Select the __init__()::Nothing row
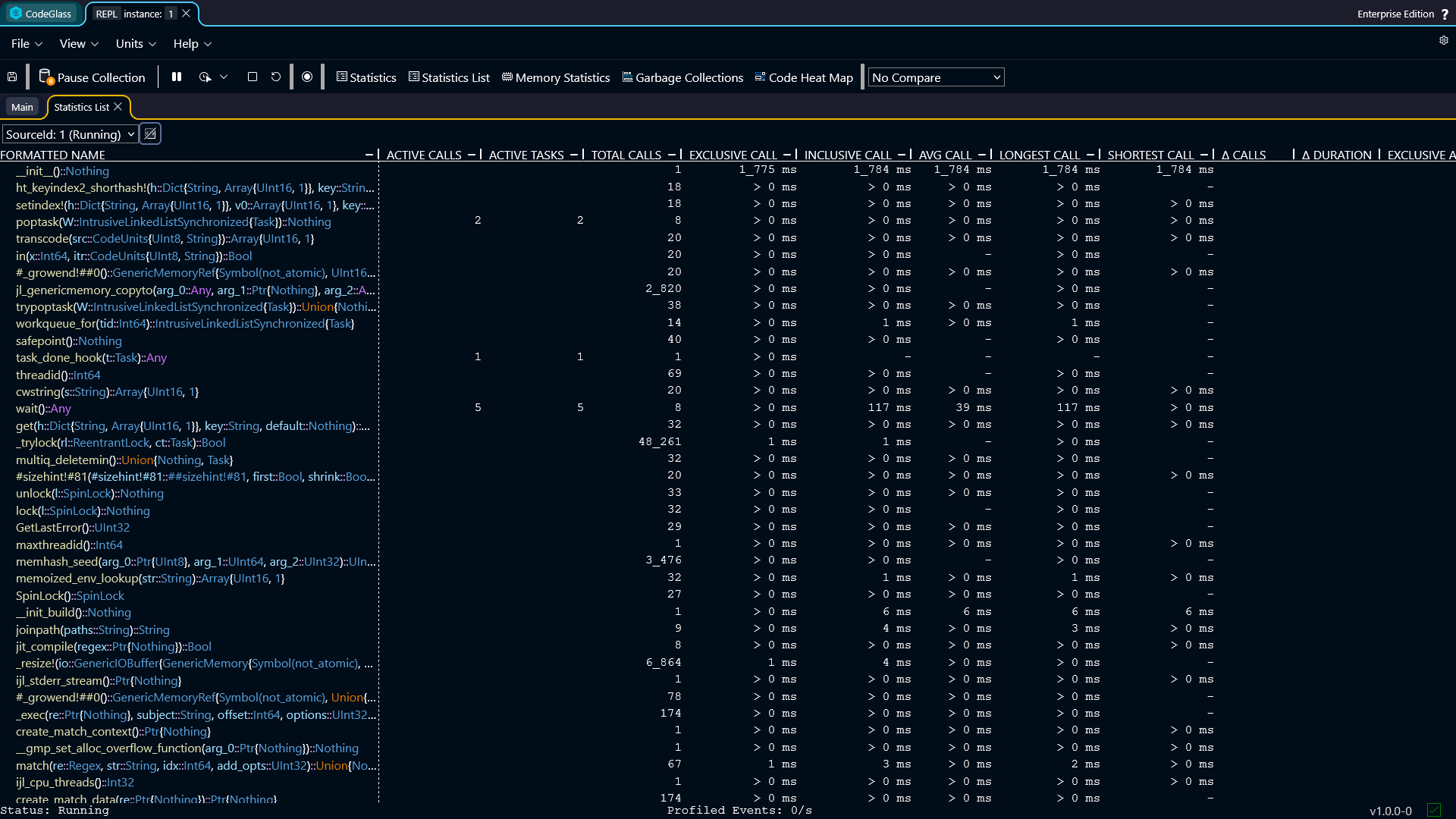The height and width of the screenshot is (819, 1456). (728, 171)
